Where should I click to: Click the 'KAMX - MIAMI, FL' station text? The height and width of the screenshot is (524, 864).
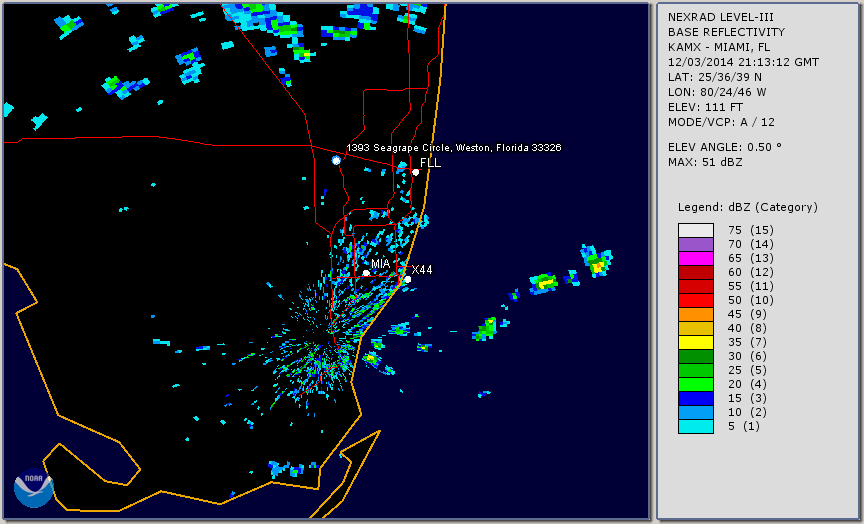click(719, 47)
